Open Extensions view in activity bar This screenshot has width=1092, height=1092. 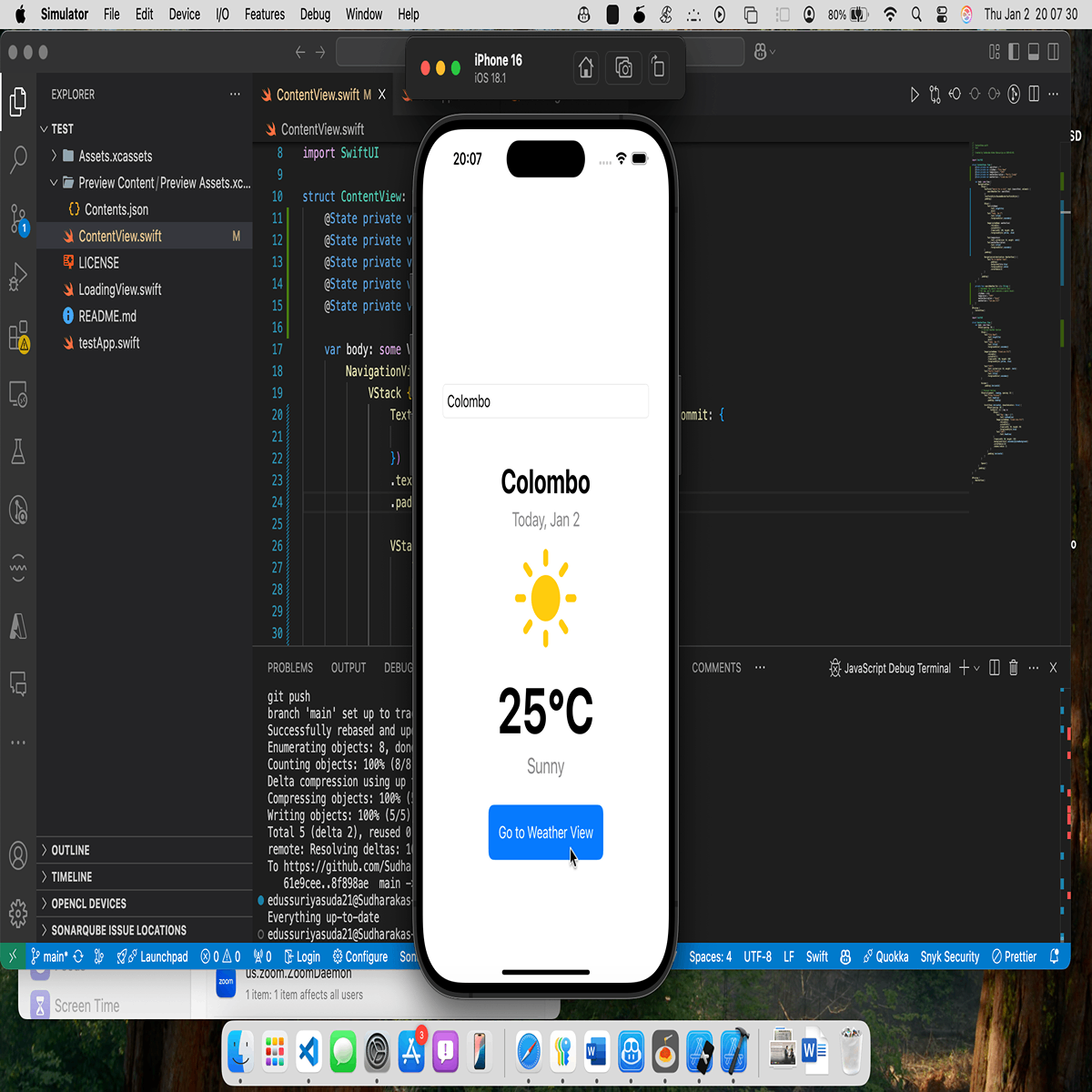(18, 336)
